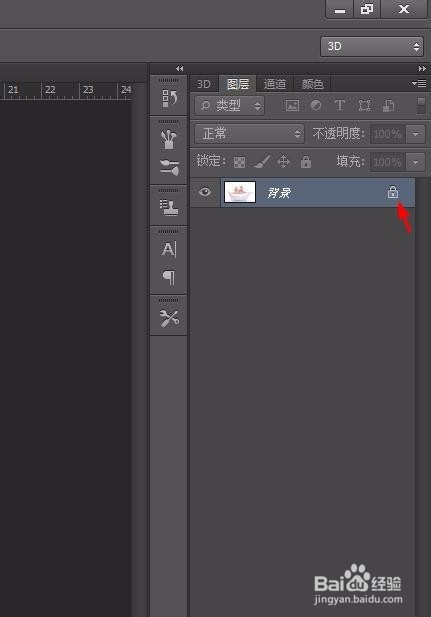
Task: Filter layers by smart objects icon
Action: point(388,105)
